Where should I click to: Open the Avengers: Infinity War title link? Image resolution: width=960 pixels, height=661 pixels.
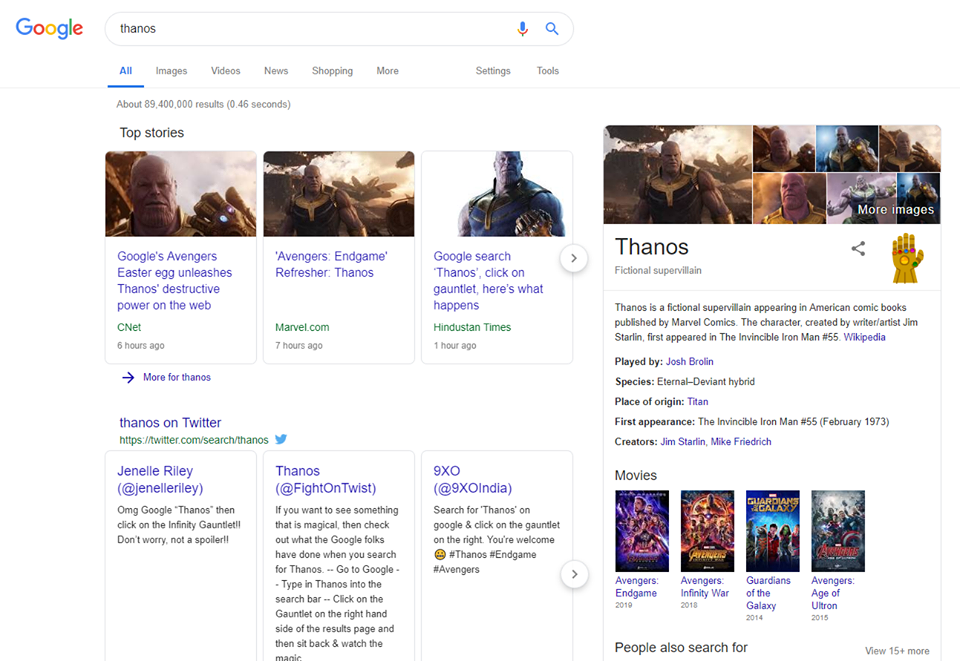click(705, 587)
